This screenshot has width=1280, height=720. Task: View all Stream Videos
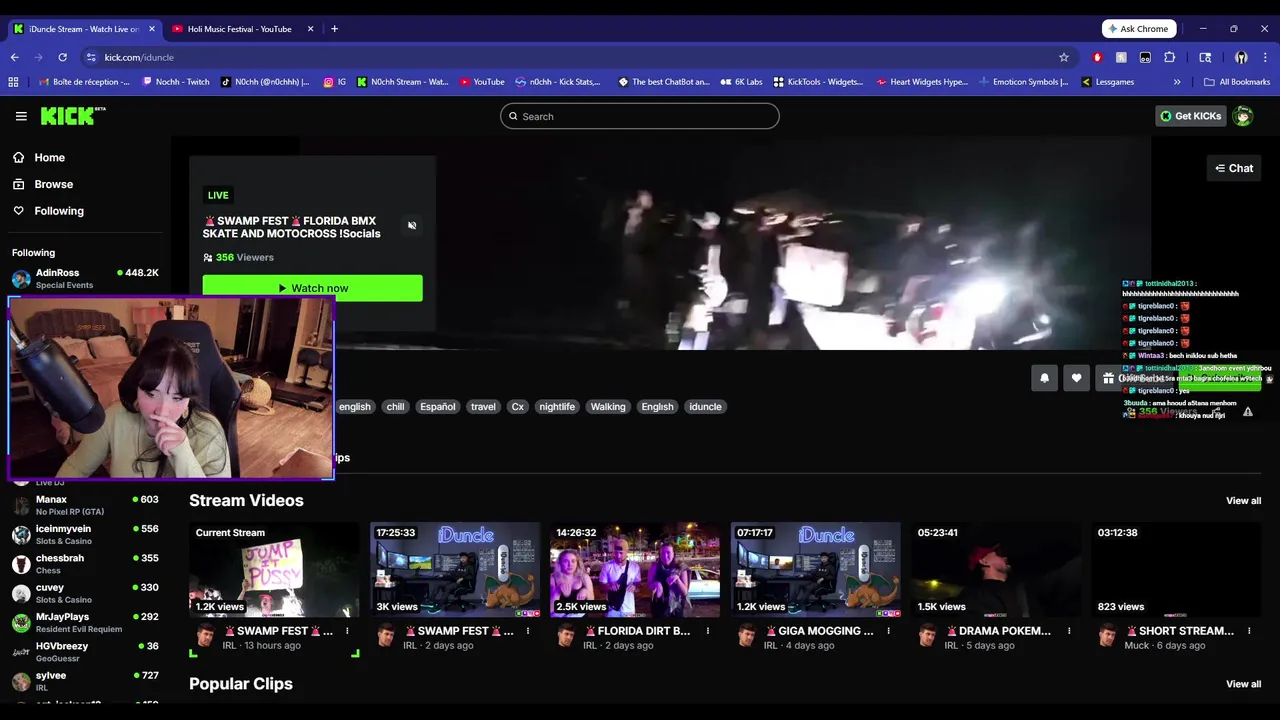tap(1243, 501)
